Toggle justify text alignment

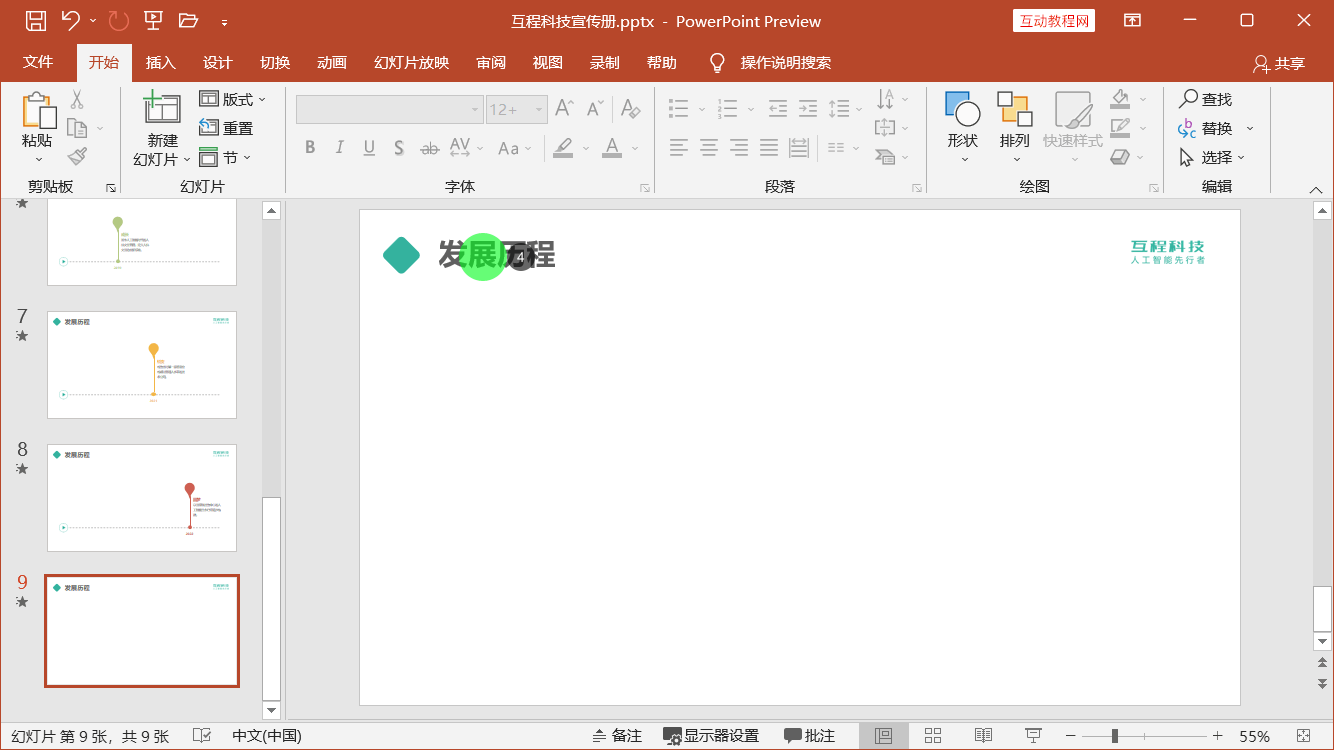pyautogui.click(x=769, y=148)
